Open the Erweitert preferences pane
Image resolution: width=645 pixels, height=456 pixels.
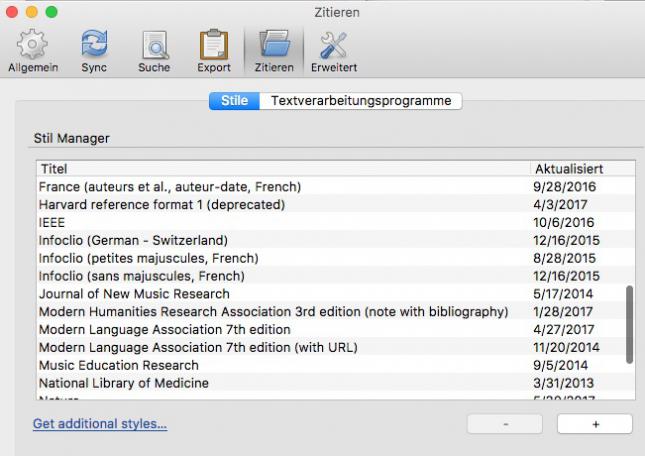click(333, 50)
